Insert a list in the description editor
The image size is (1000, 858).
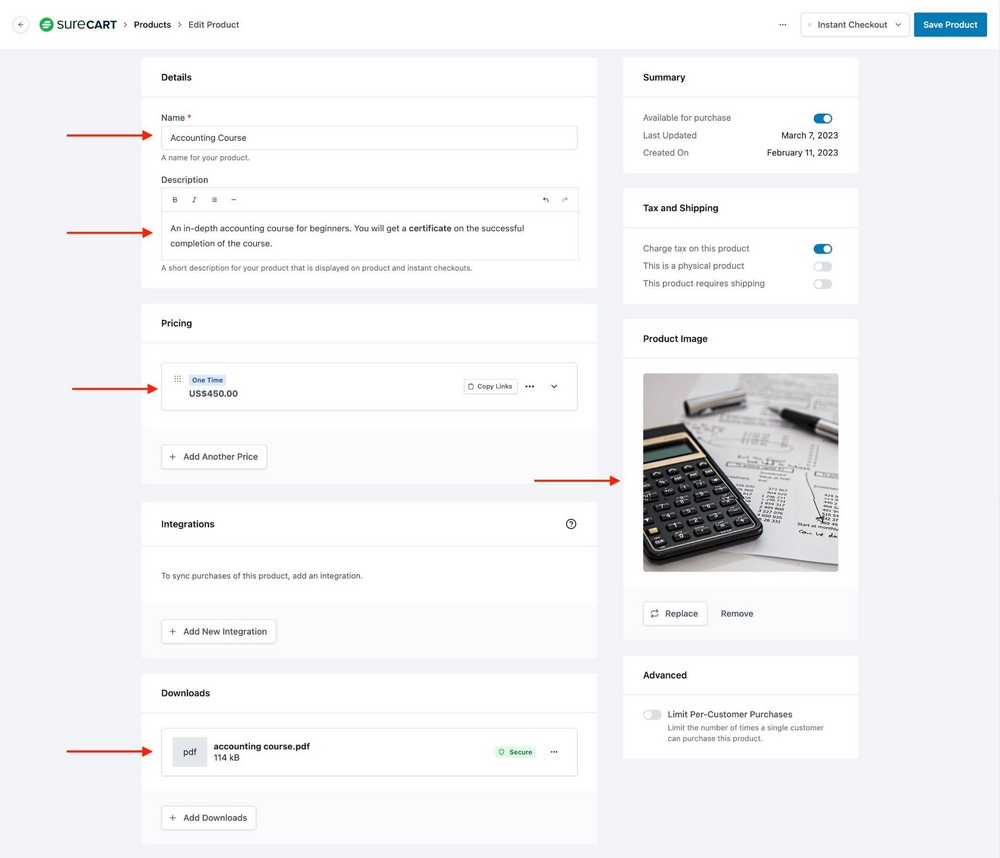click(x=212, y=199)
